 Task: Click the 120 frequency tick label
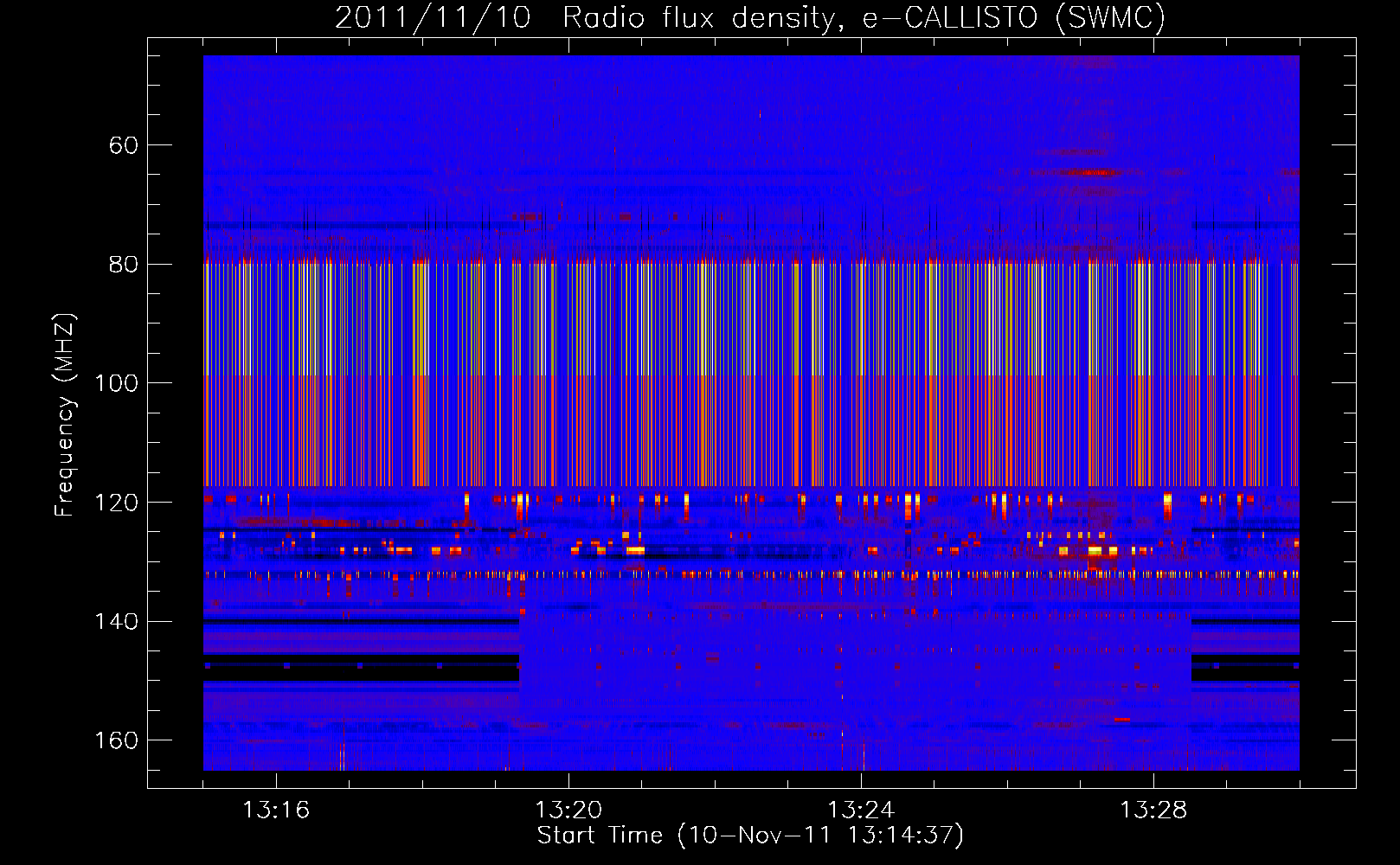point(116,503)
